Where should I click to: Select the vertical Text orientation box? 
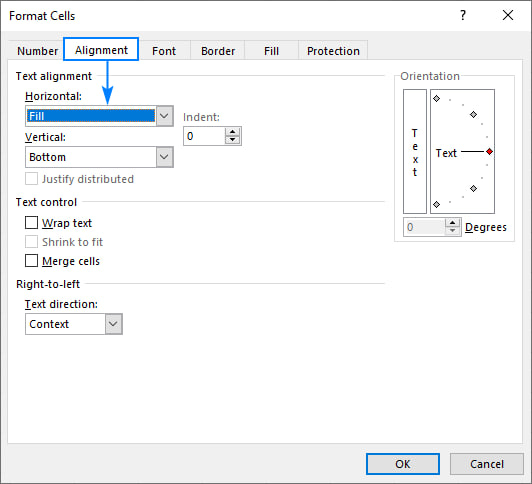click(x=415, y=151)
